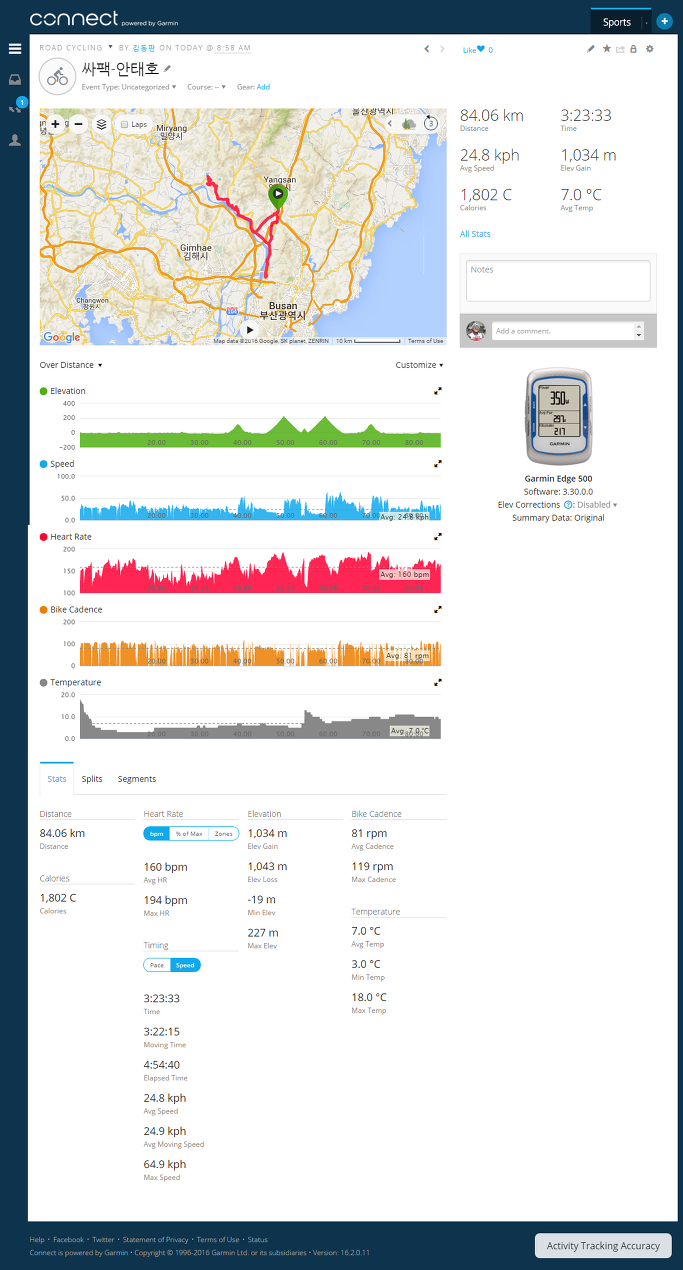Open connections icon with notification badge
The image size is (683, 1270).
point(15,108)
